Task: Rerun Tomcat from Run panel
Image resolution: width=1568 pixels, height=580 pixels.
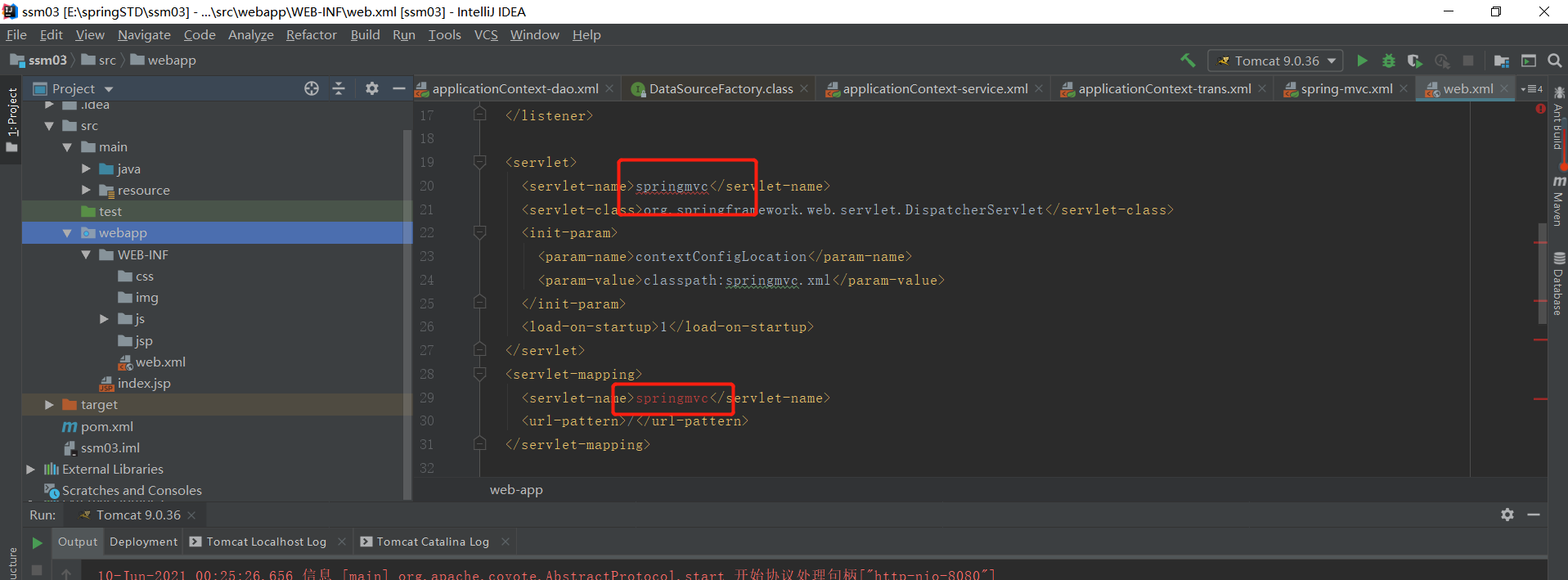Action: [37, 542]
